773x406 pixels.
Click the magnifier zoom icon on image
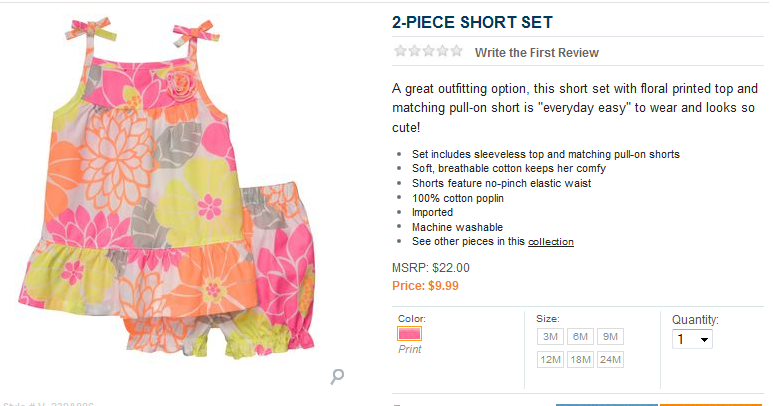point(338,376)
